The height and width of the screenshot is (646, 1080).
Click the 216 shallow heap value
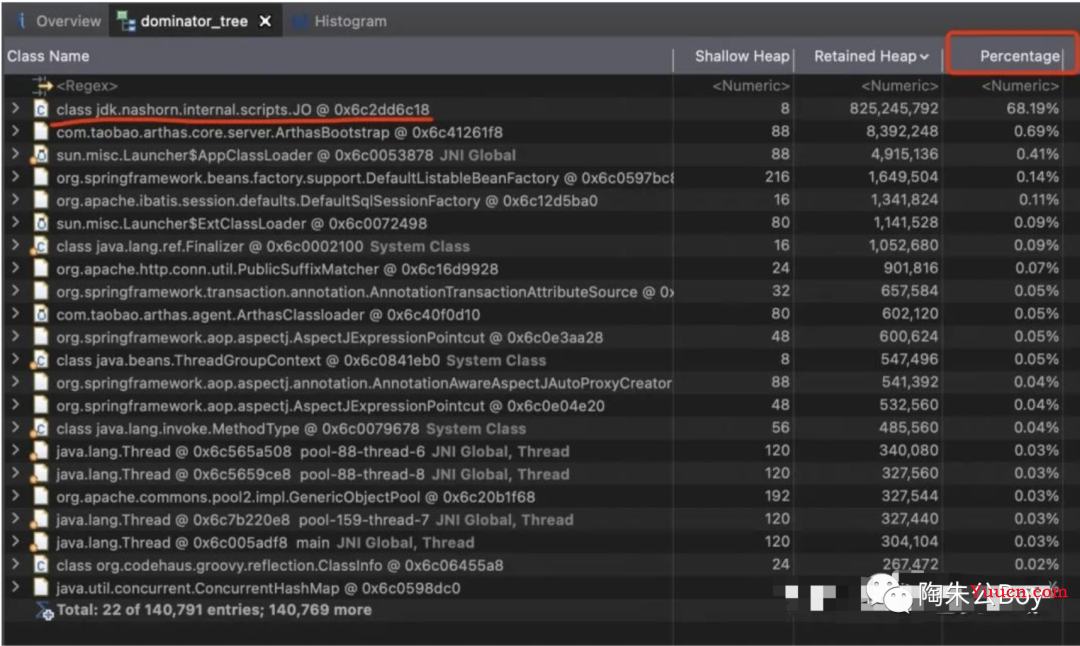click(x=777, y=177)
